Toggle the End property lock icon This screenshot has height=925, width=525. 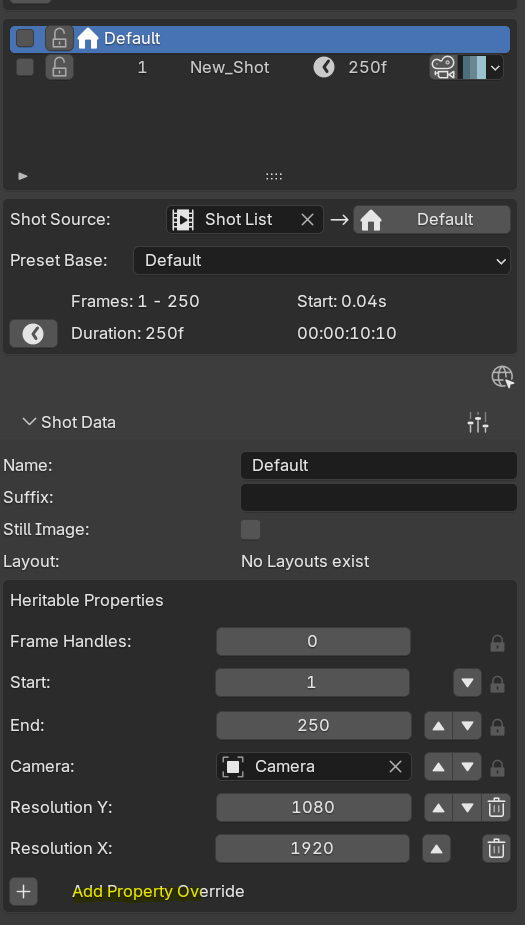(497, 727)
